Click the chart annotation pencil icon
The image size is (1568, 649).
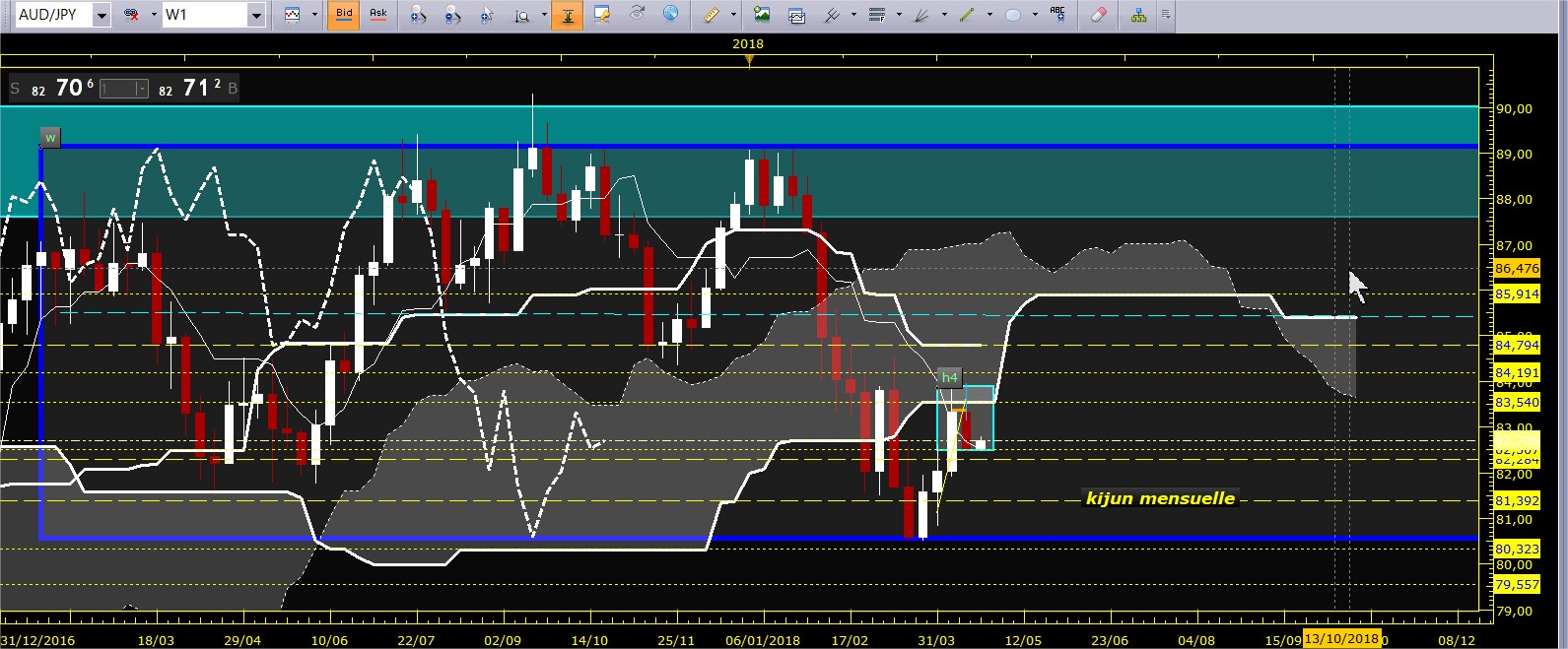coord(602,14)
